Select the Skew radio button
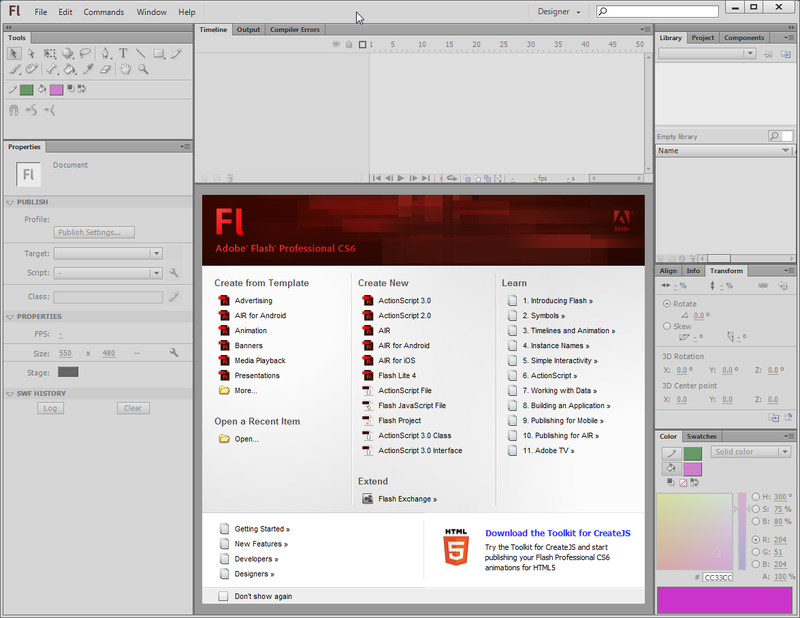The width and height of the screenshot is (800, 618). [668, 326]
